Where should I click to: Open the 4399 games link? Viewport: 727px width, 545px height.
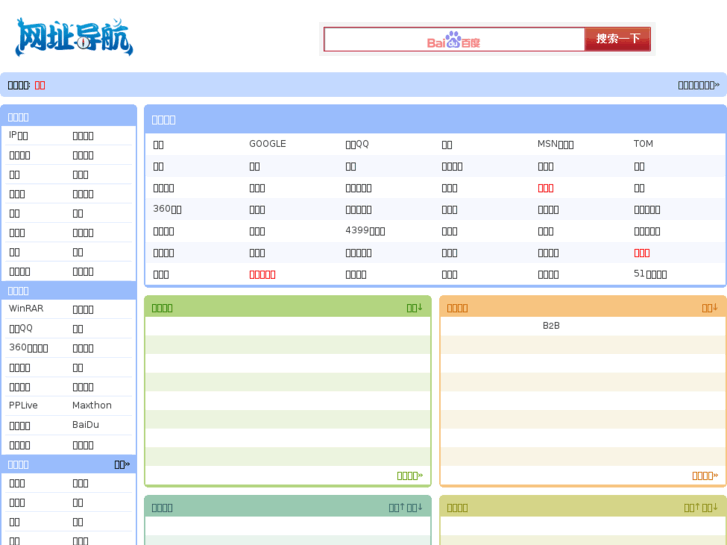(365, 231)
